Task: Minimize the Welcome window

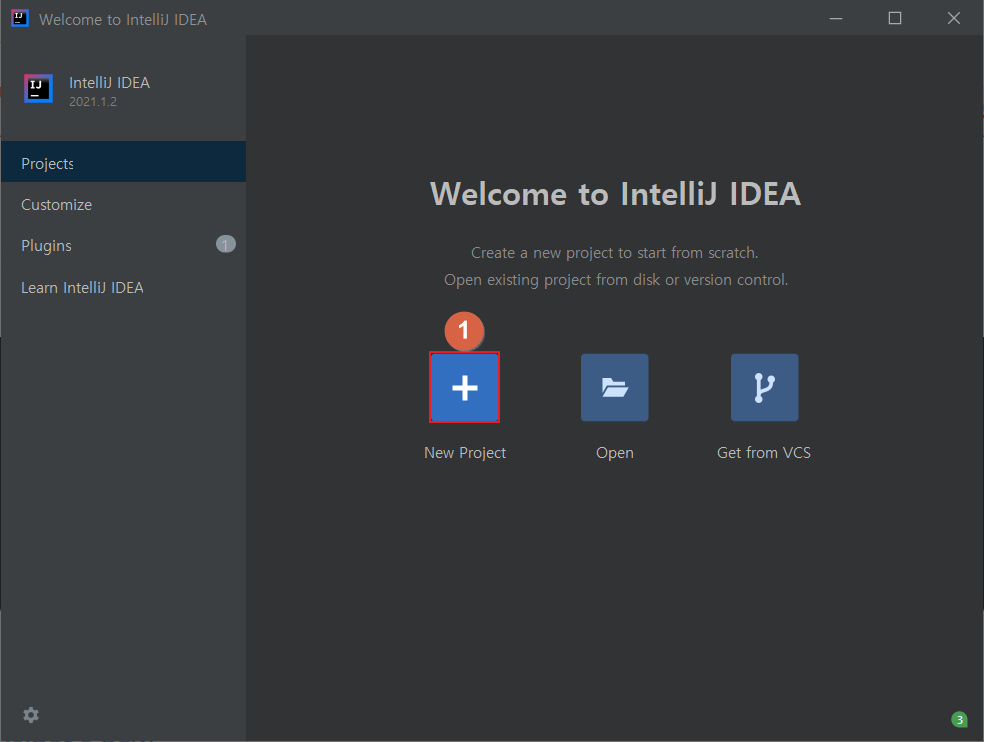Action: click(836, 18)
